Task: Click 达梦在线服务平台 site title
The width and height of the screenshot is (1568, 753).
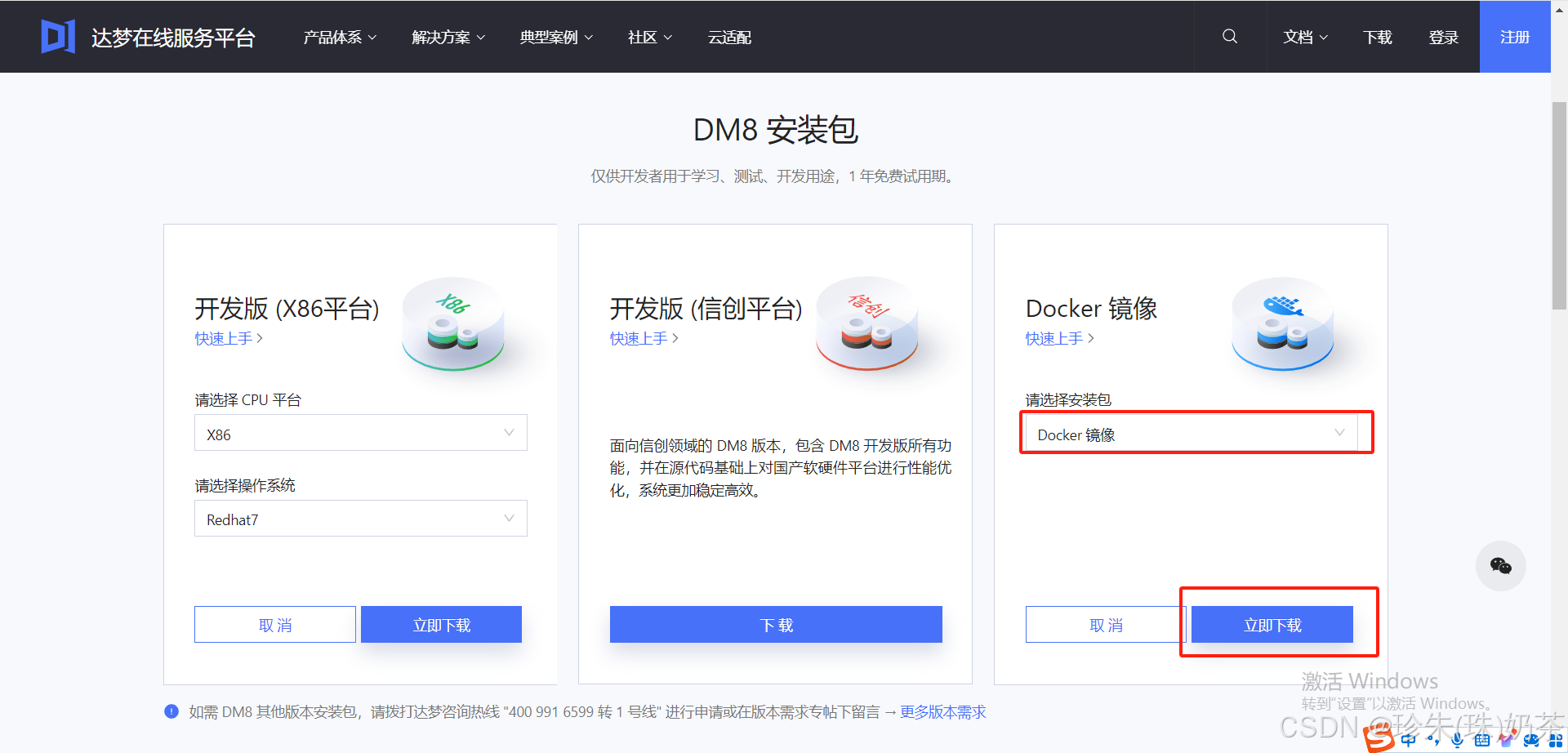Action: tap(173, 38)
